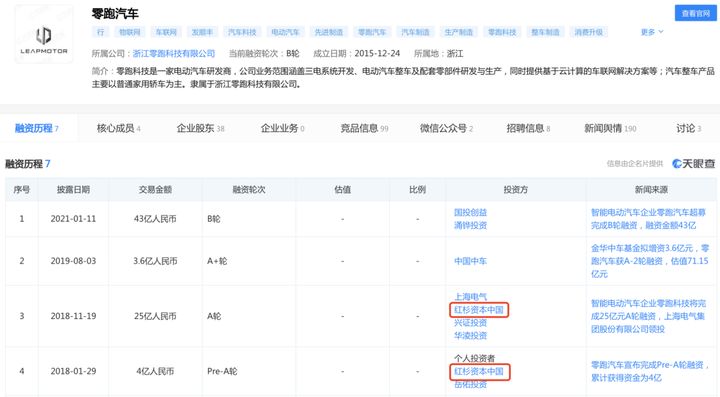720x397 pixels.
Task: Open investor link 上海电气
Action: click(470, 296)
